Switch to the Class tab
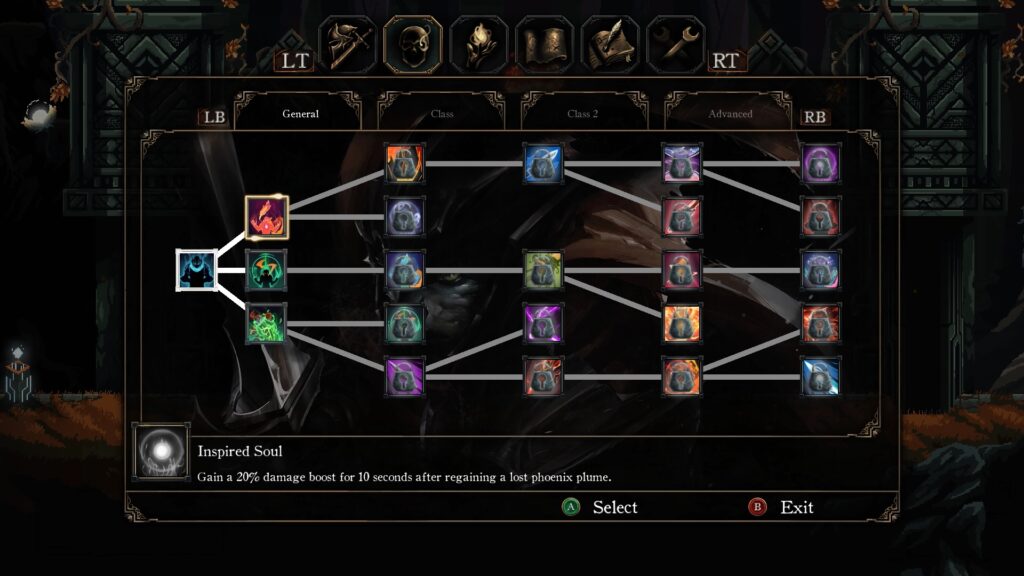 [441, 114]
